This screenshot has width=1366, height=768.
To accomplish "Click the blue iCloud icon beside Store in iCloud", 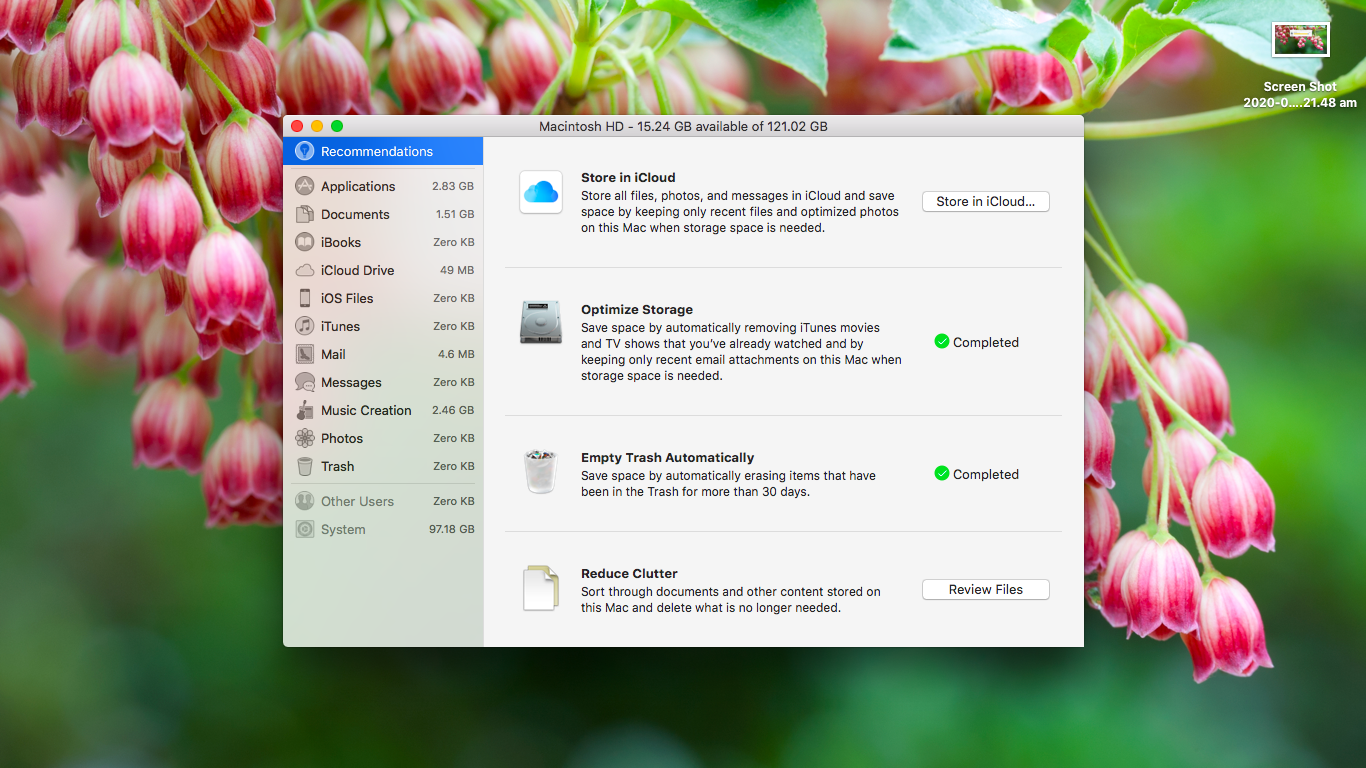I will [x=540, y=192].
